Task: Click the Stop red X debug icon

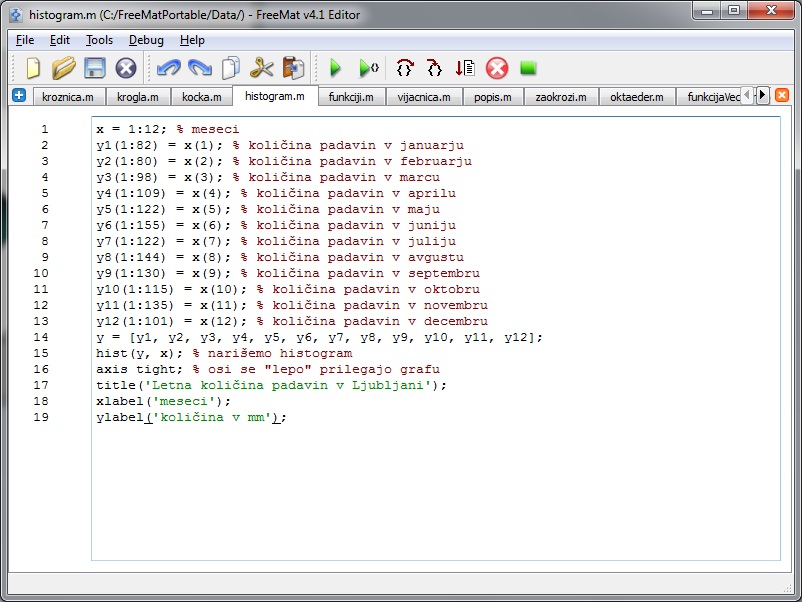Action: (497, 68)
